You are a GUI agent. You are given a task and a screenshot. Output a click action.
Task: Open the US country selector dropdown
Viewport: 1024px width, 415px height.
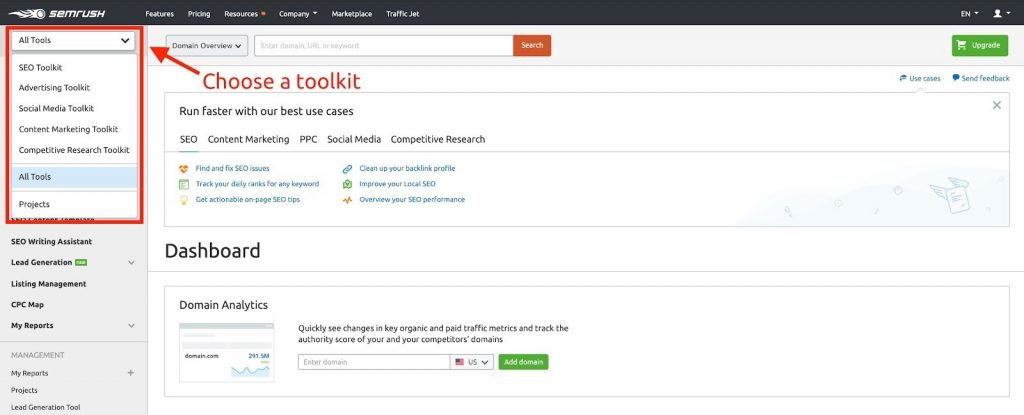[472, 362]
